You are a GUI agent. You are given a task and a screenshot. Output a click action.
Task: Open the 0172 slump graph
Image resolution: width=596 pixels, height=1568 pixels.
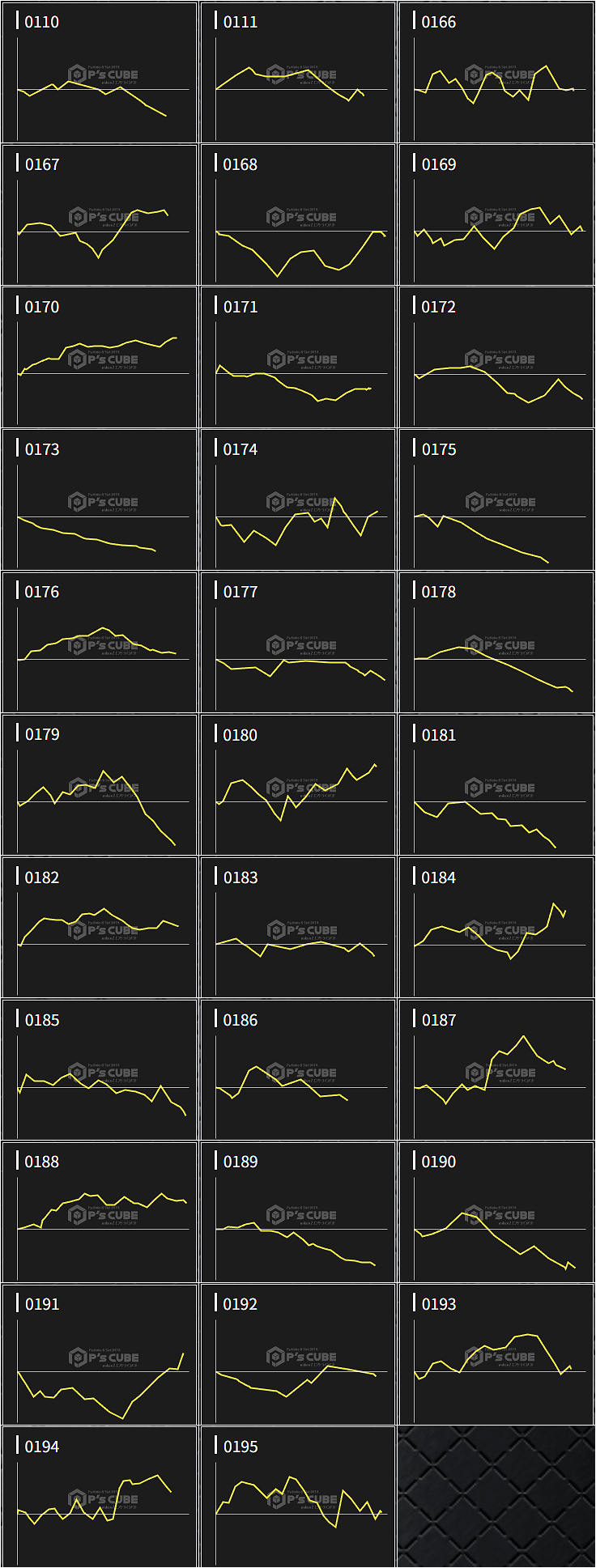click(496, 358)
